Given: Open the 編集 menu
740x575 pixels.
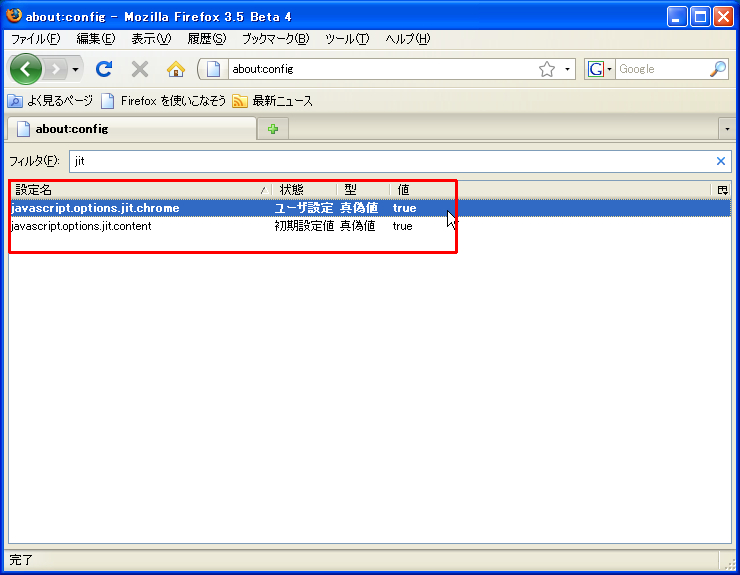Looking at the screenshot, I should tap(95, 39).
